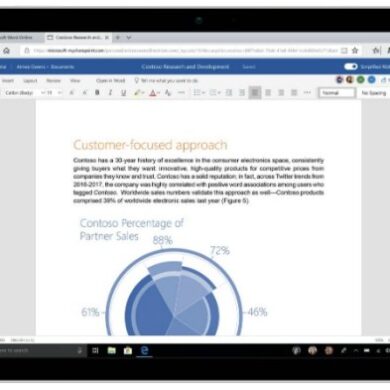Open the Documents breadcrumb link in the header
The image size is (390, 390).
[x=62, y=67]
